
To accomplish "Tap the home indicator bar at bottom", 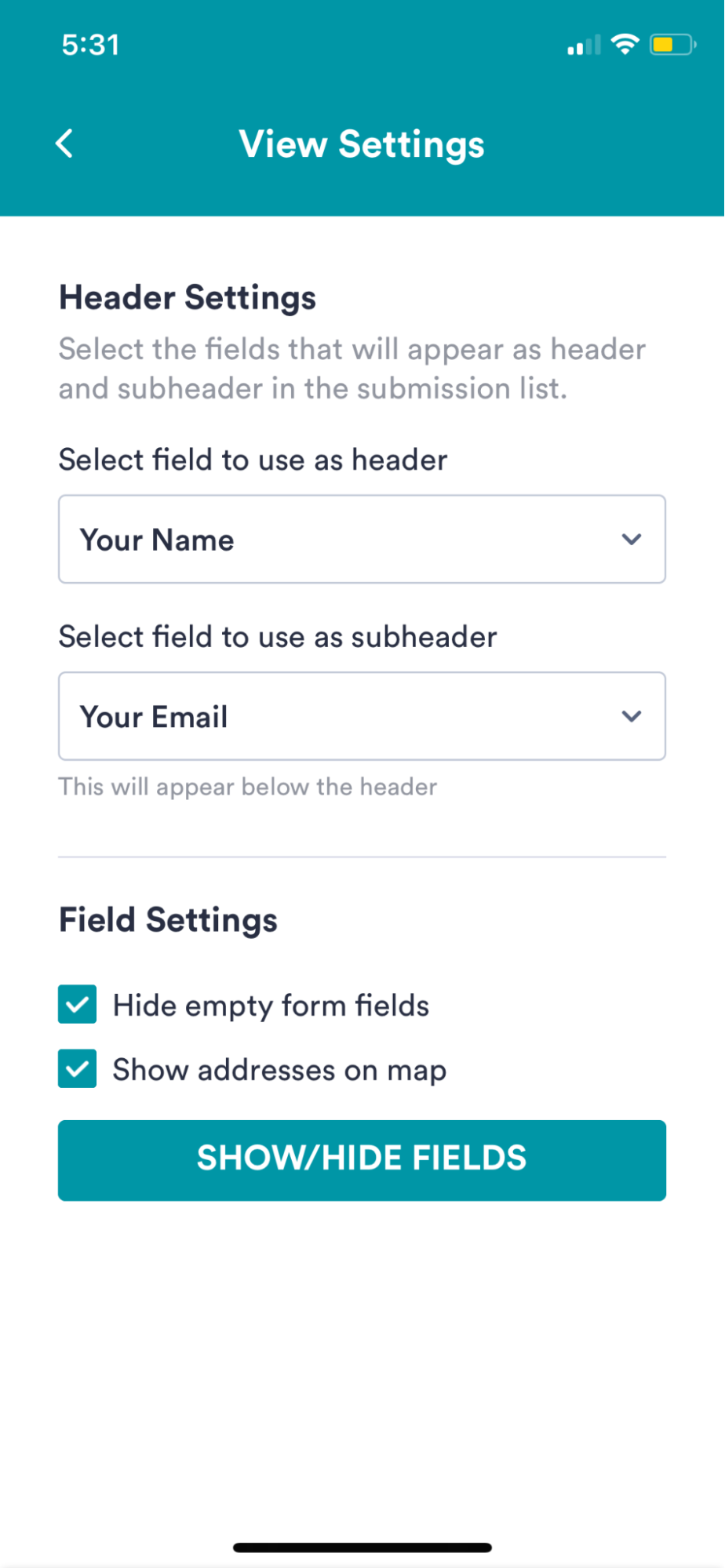I will (362, 1548).
